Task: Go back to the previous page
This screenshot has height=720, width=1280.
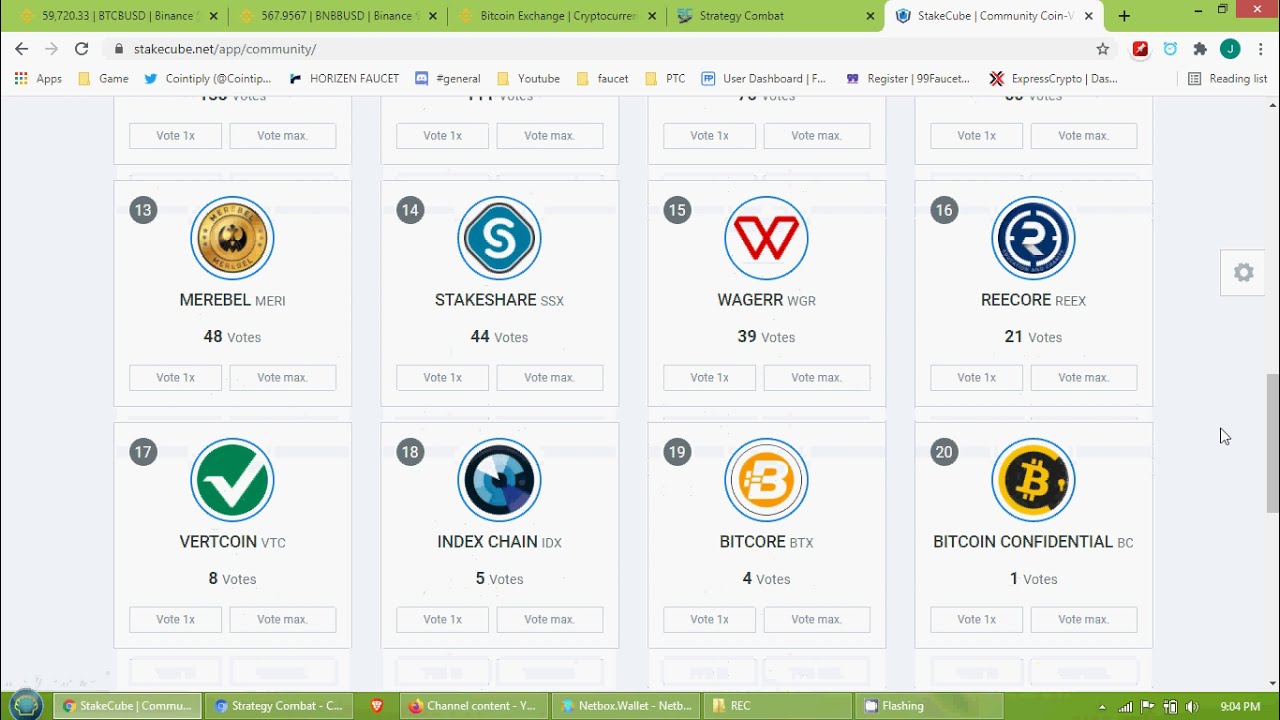Action: click(x=22, y=49)
